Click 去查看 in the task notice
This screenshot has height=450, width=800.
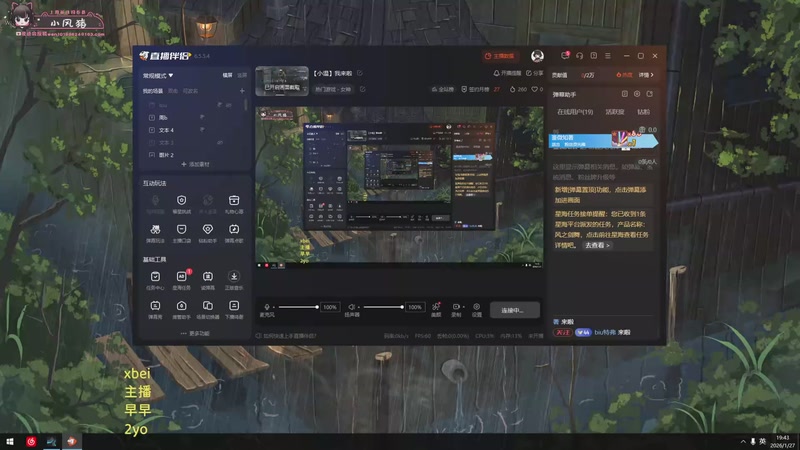(597, 245)
